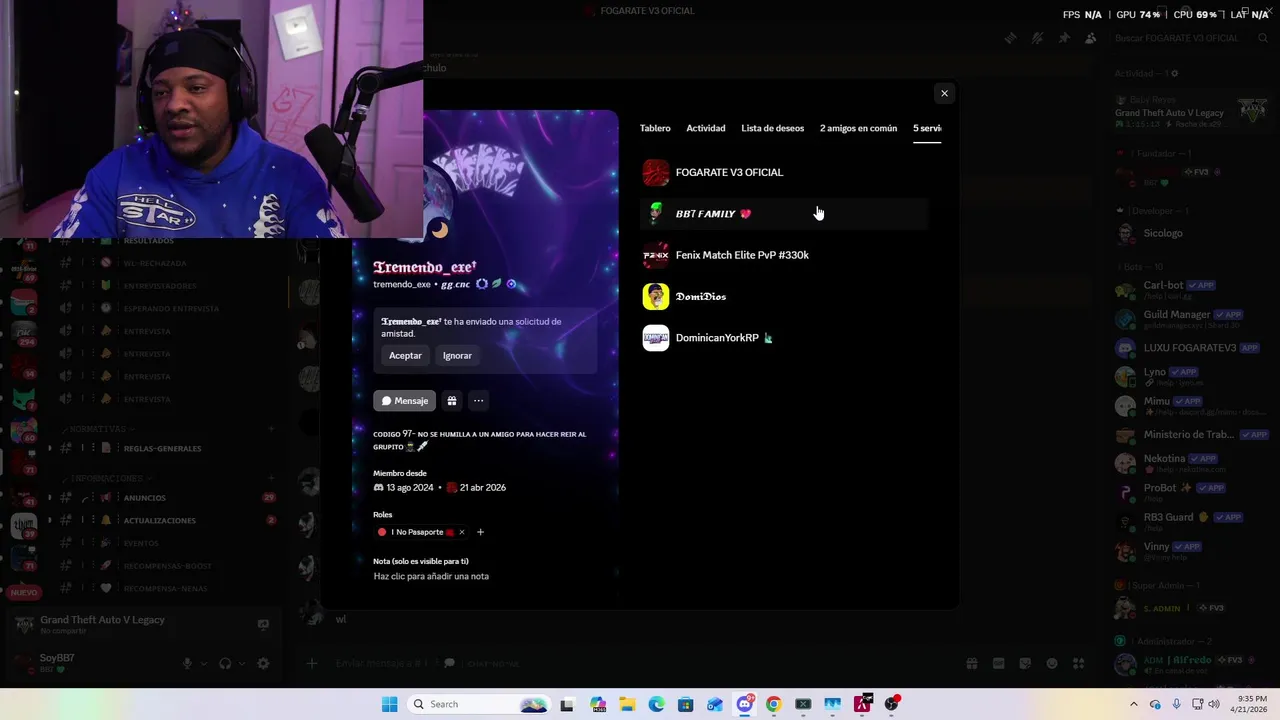Add a role with the plus icon
Image resolution: width=1280 pixels, height=720 pixels.
coord(480,532)
